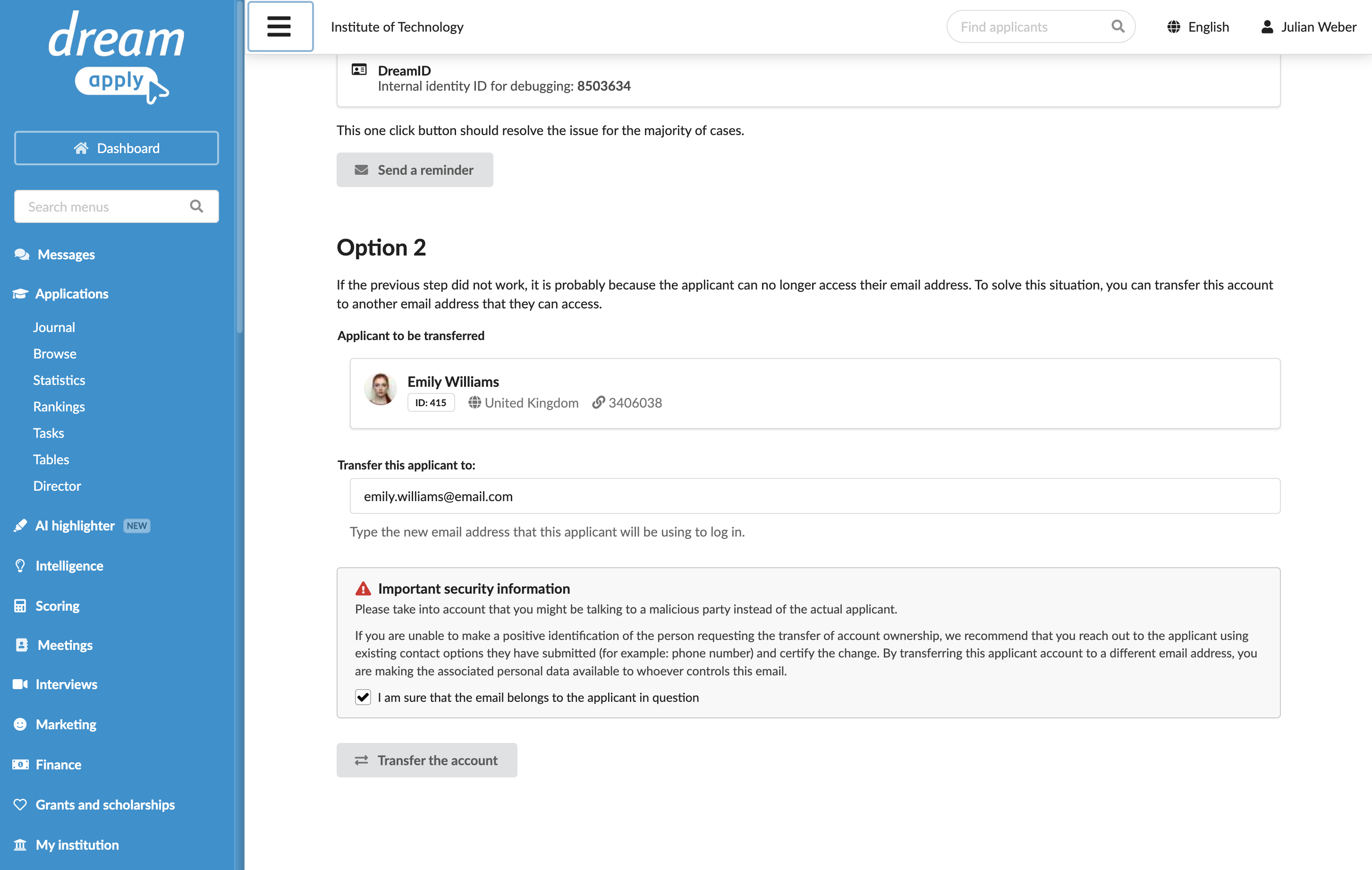
Task: Click the user profile icon
Action: pos(1267,27)
